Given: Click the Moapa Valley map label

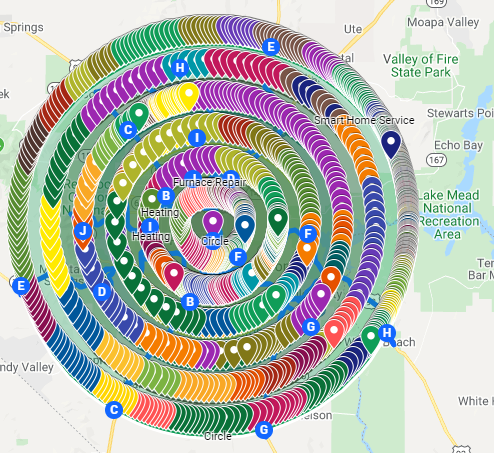Looking at the screenshot, I should (443, 22).
